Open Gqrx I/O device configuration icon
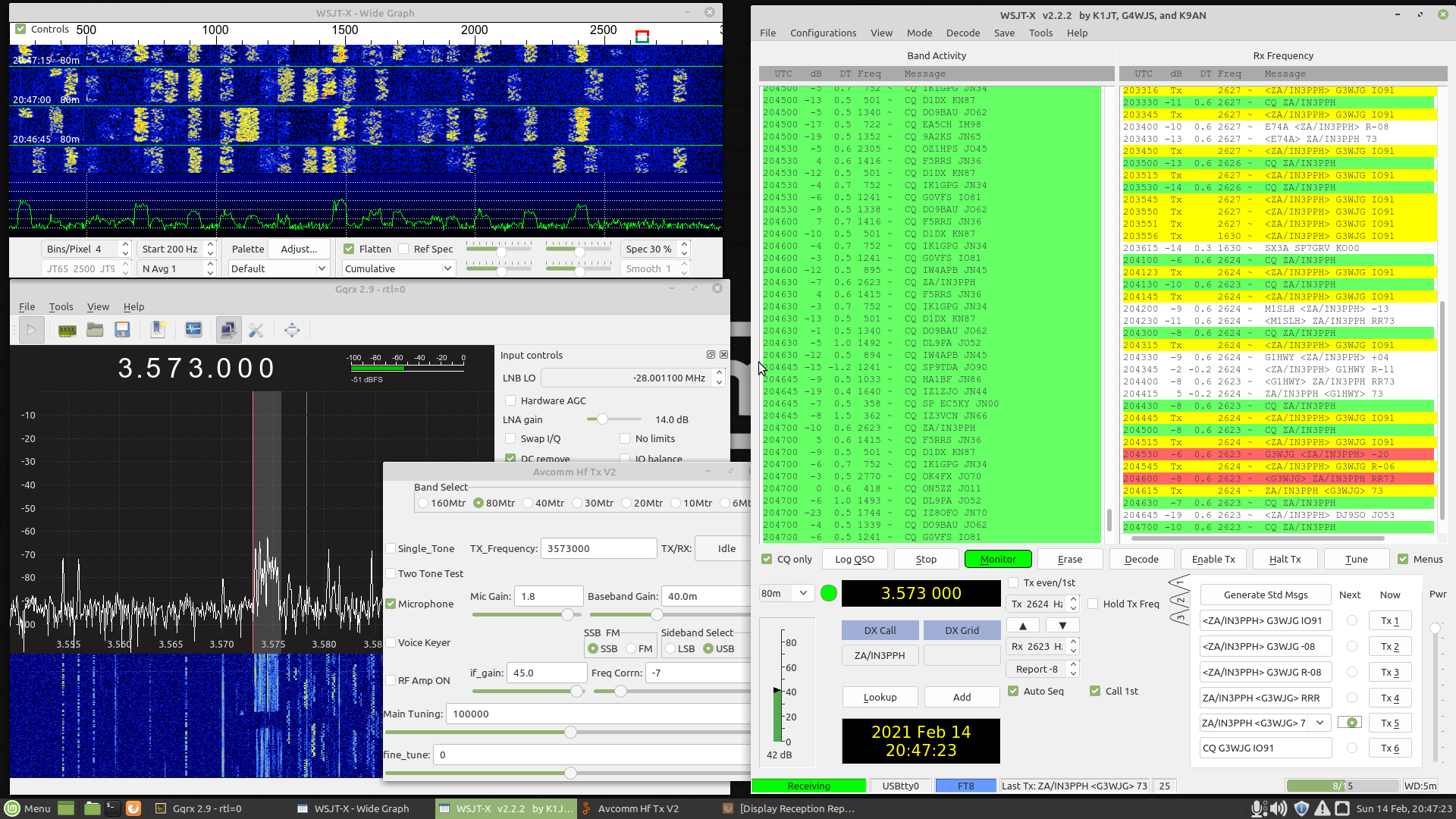The height and width of the screenshot is (819, 1456). 67,330
